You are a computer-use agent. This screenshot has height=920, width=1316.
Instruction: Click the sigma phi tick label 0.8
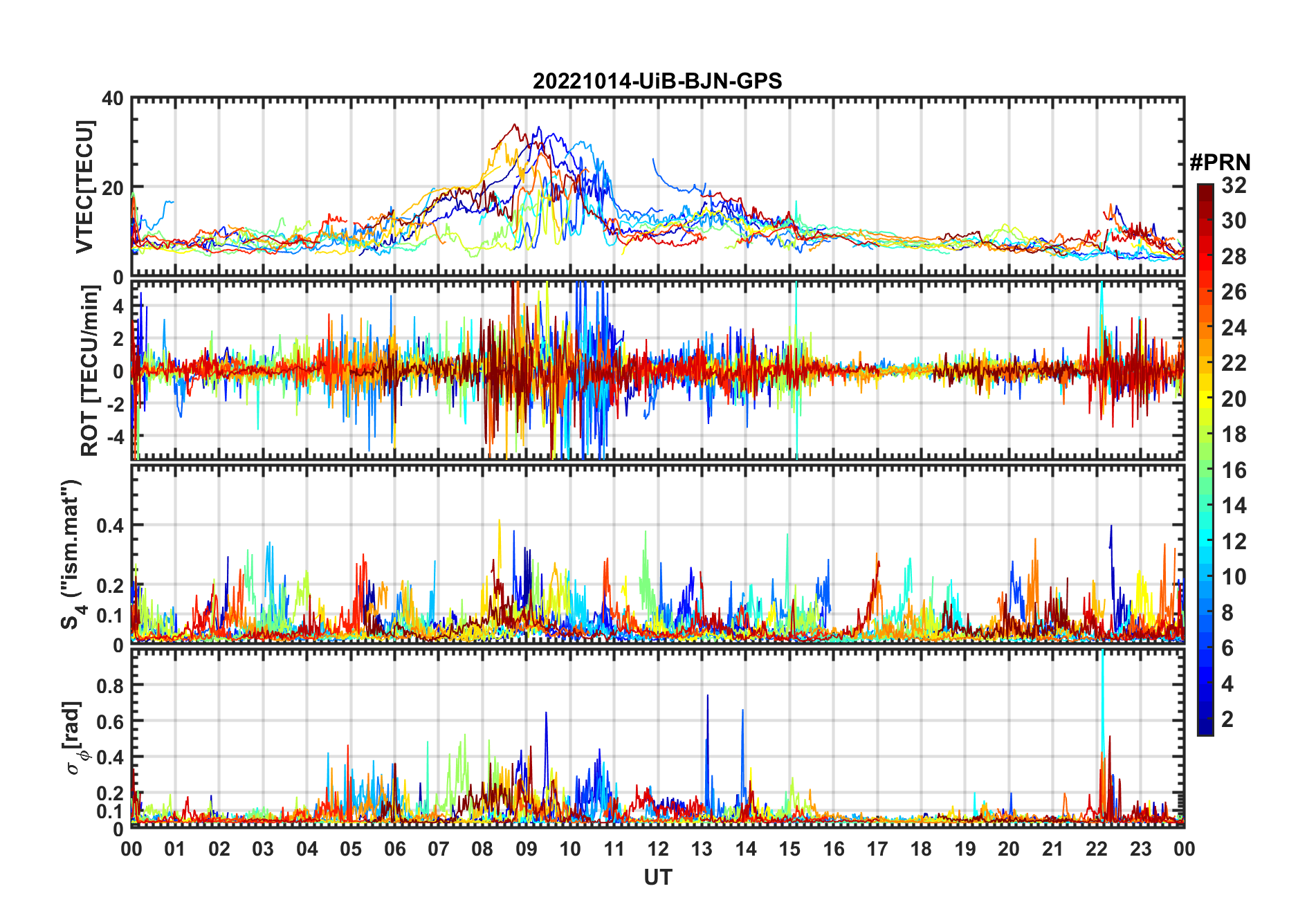[110, 686]
